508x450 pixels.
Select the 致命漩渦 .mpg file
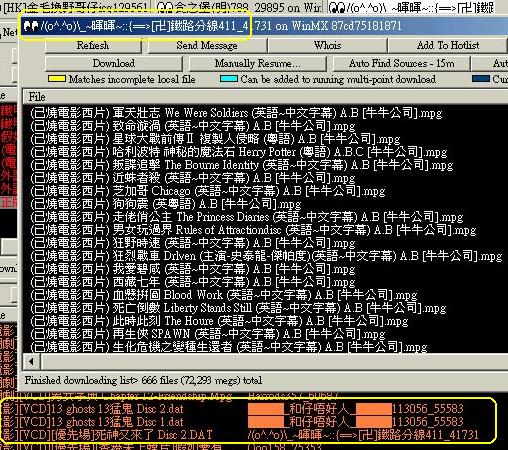(193, 126)
